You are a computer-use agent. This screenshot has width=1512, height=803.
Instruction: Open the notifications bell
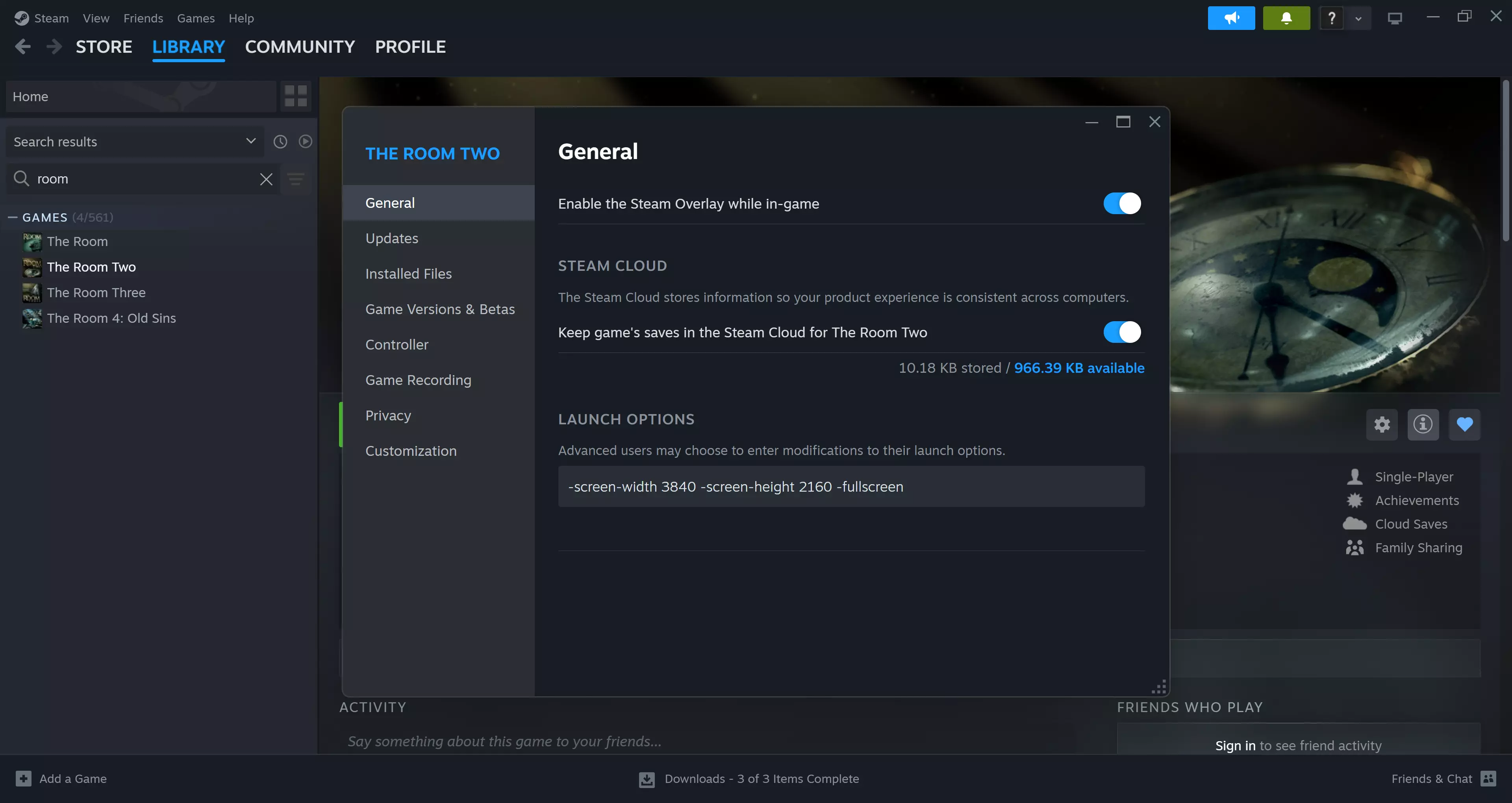tap(1286, 18)
